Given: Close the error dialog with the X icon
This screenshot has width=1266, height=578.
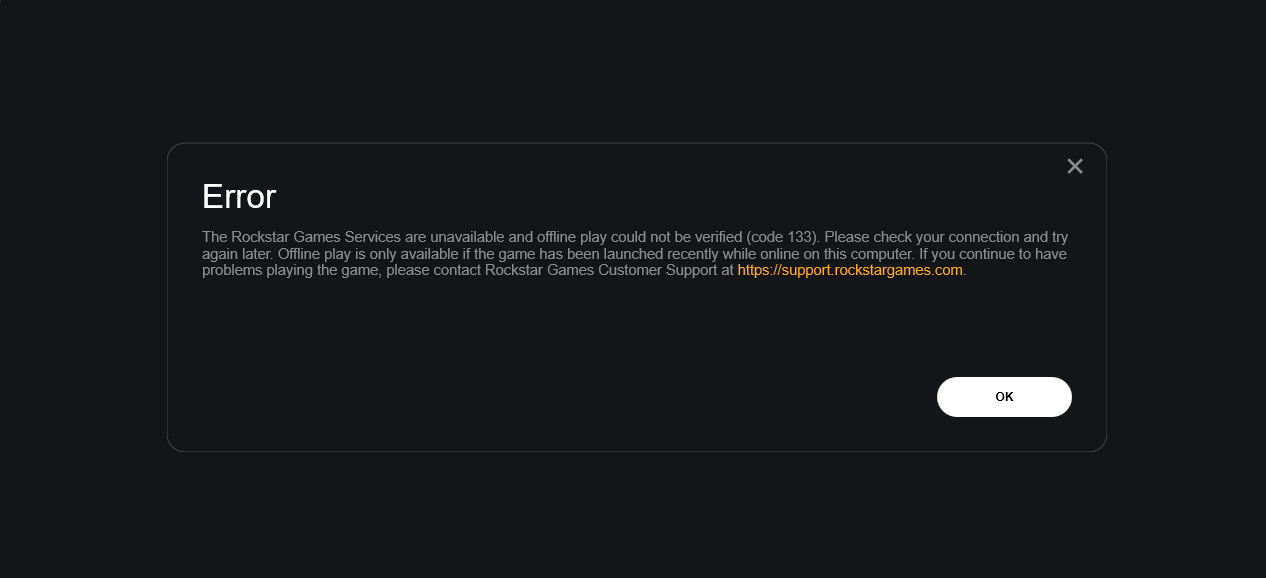Looking at the screenshot, I should coord(1075,166).
